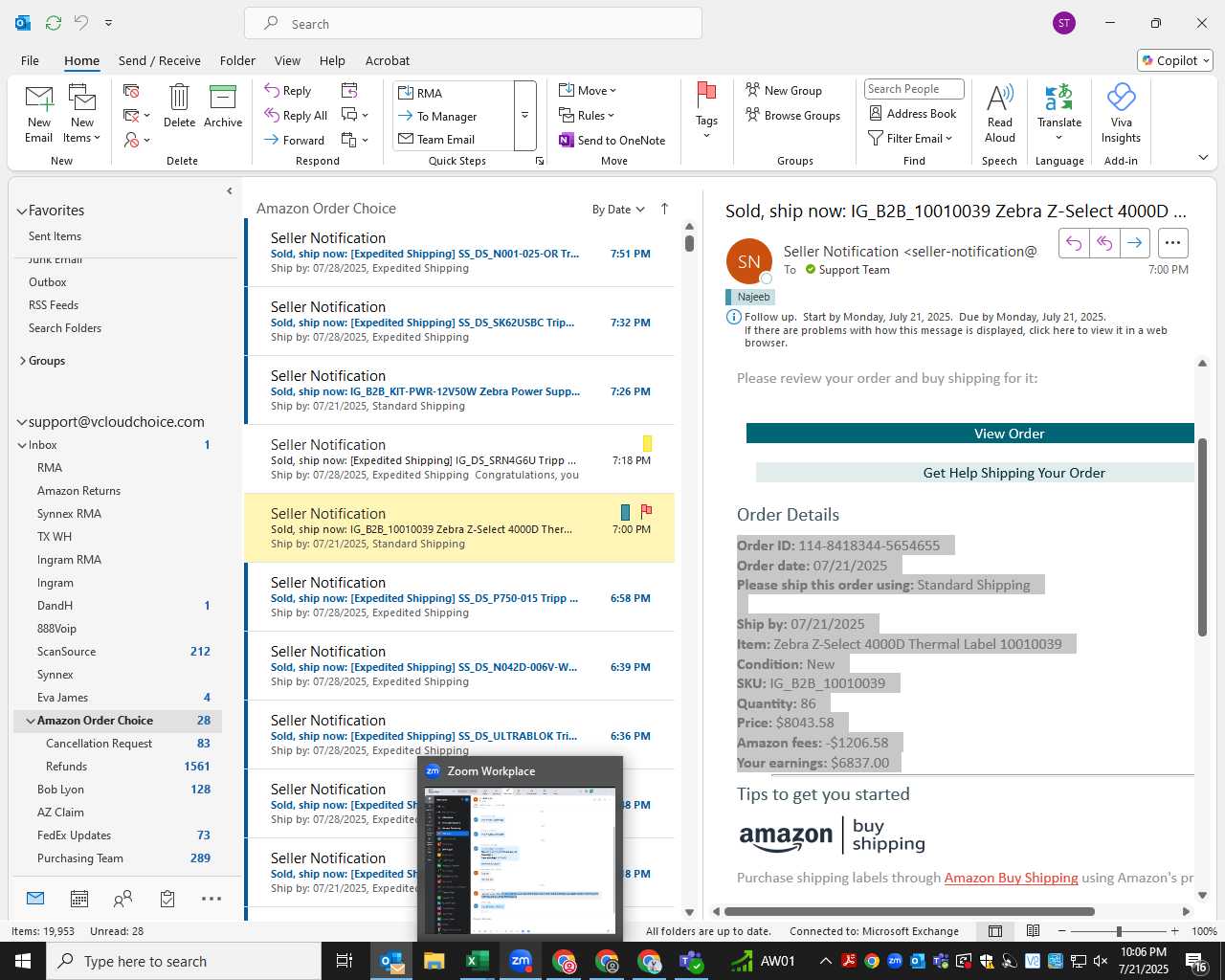Switch to Normal view in status bar
The height and width of the screenshot is (980, 1225).
tap(995, 931)
